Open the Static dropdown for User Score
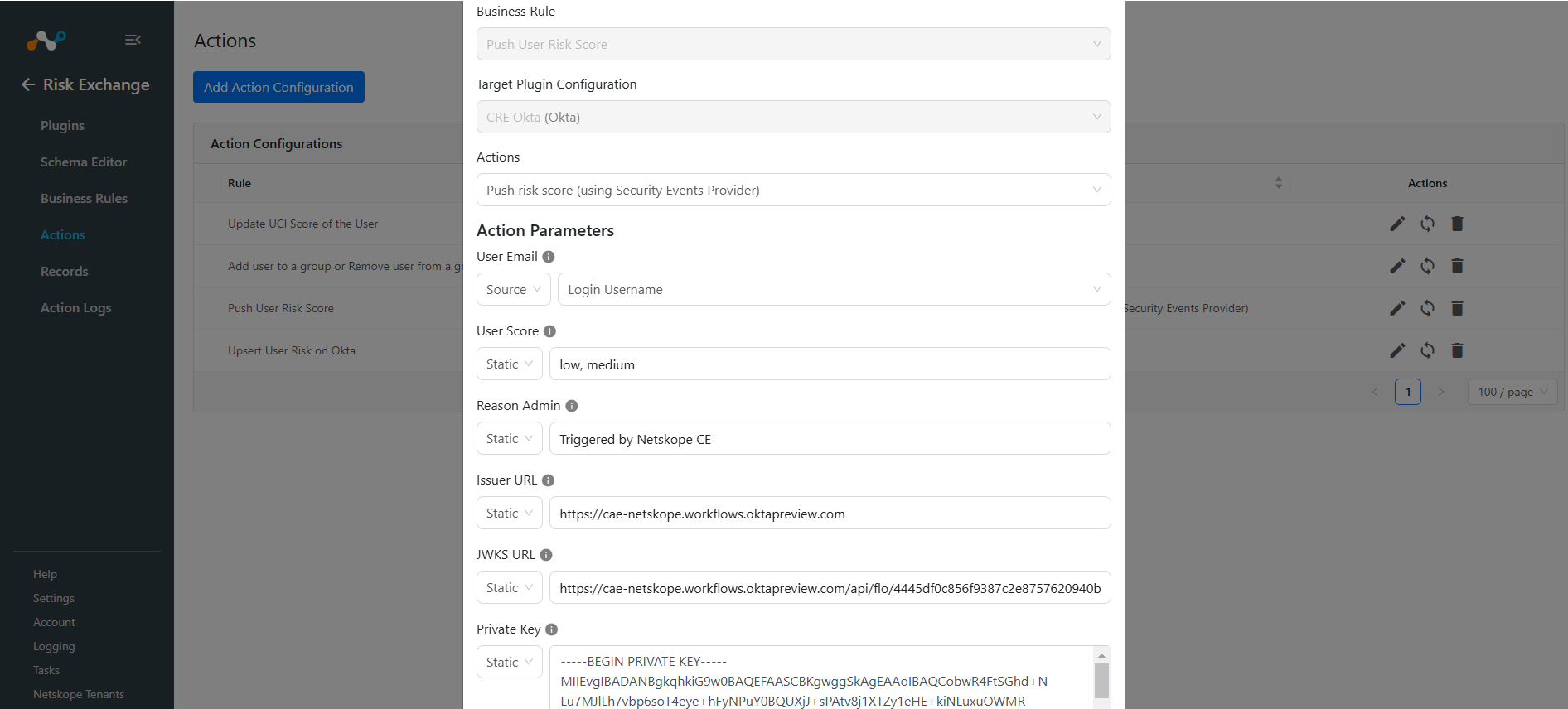Viewport: 1568px width, 709px height. point(509,364)
